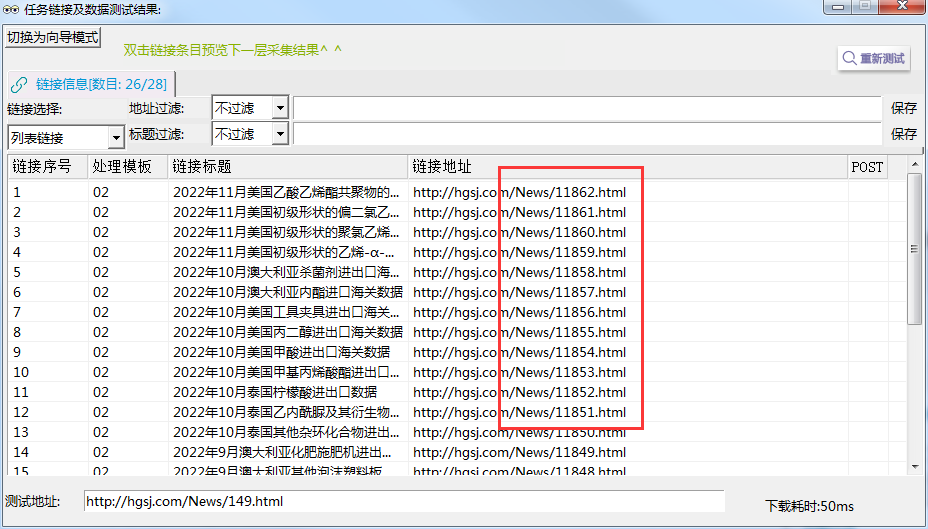Image resolution: width=928 pixels, height=529 pixels.
Task: Click the app icon in the title bar
Action: [x=11, y=9]
